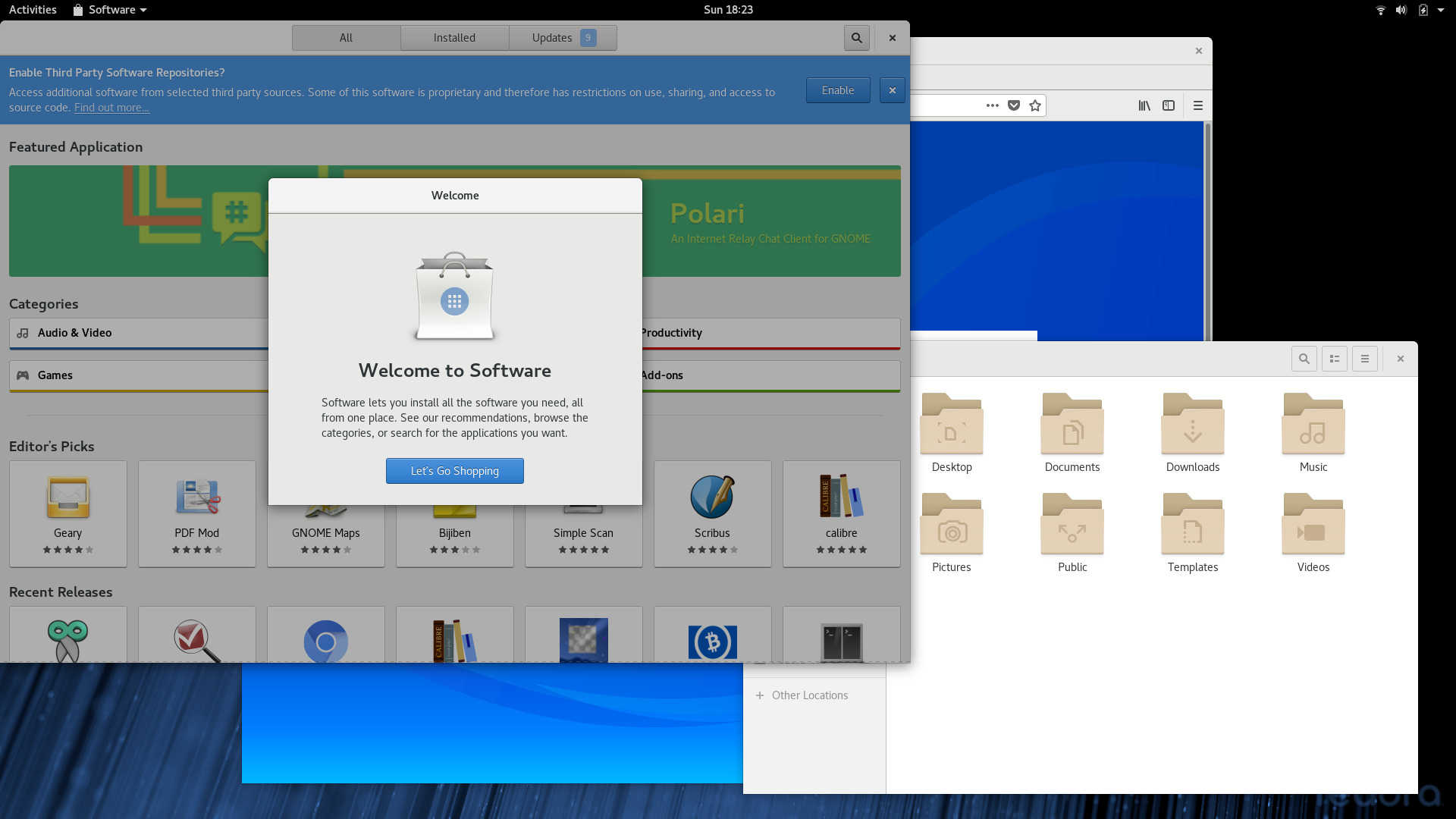Click the search icon in Software header
This screenshot has width=1456, height=819.
pos(856,38)
